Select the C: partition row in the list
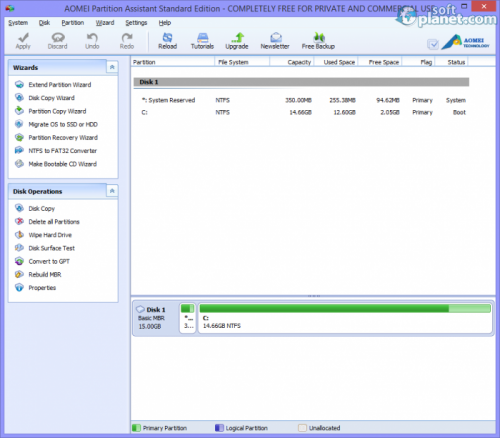Image resolution: width=500 pixels, height=438 pixels. tap(301, 113)
